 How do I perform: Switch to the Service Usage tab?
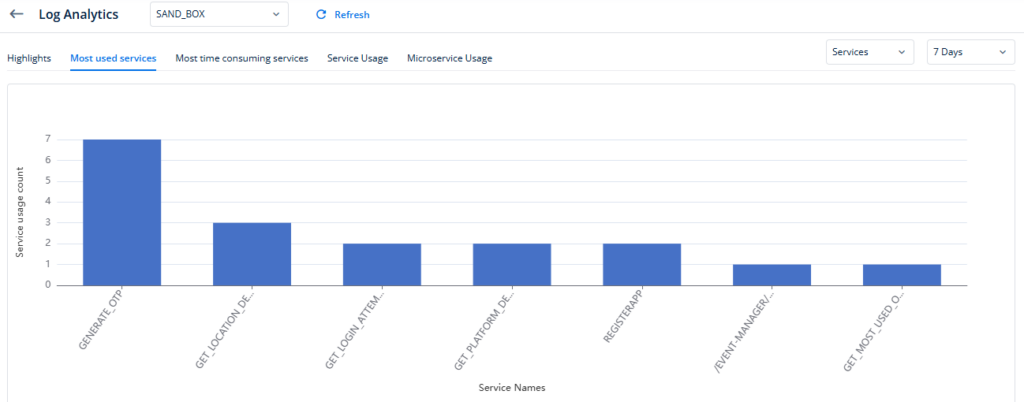(358, 58)
